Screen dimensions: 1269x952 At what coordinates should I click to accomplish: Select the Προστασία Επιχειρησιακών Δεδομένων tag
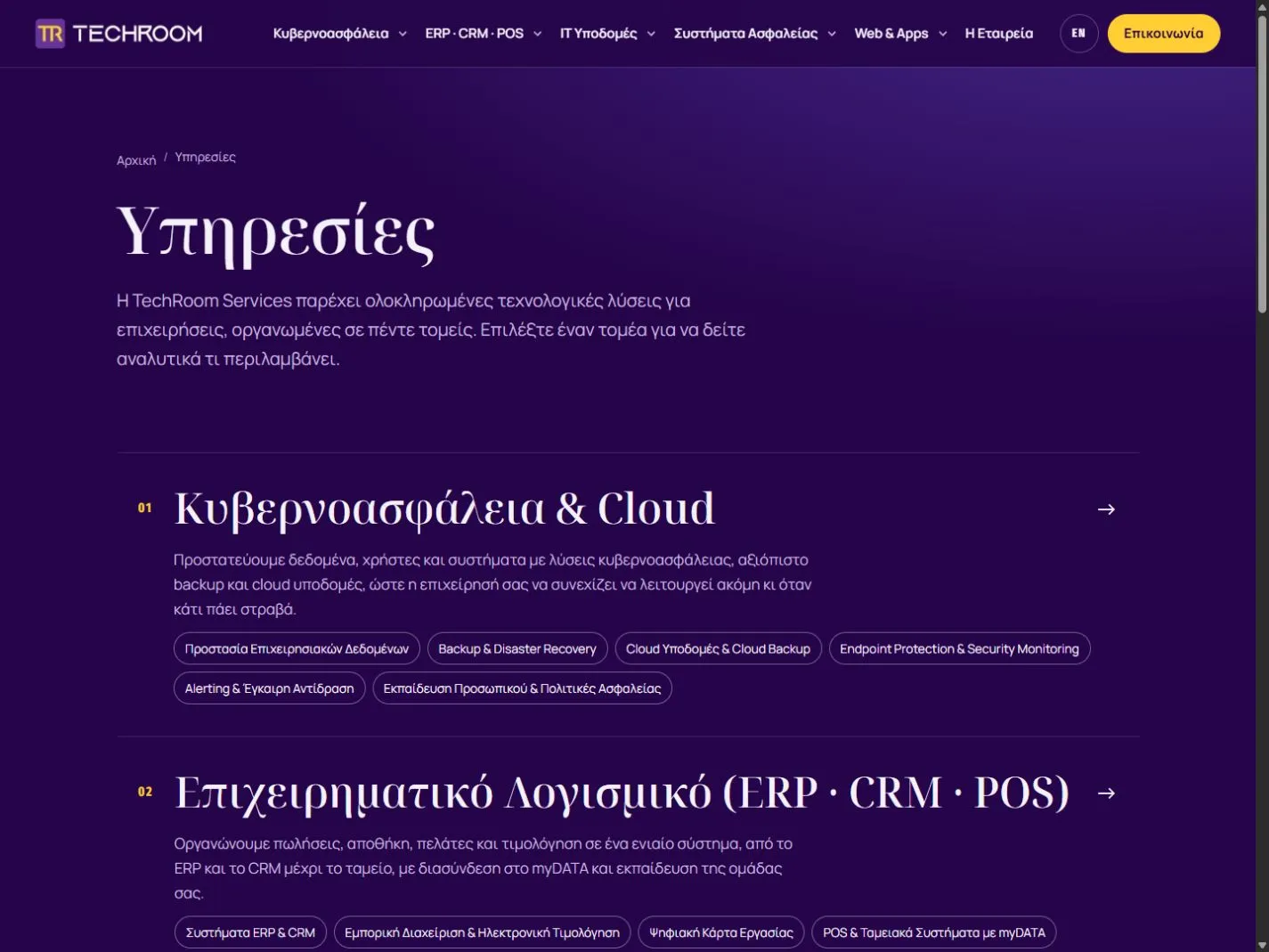297,649
